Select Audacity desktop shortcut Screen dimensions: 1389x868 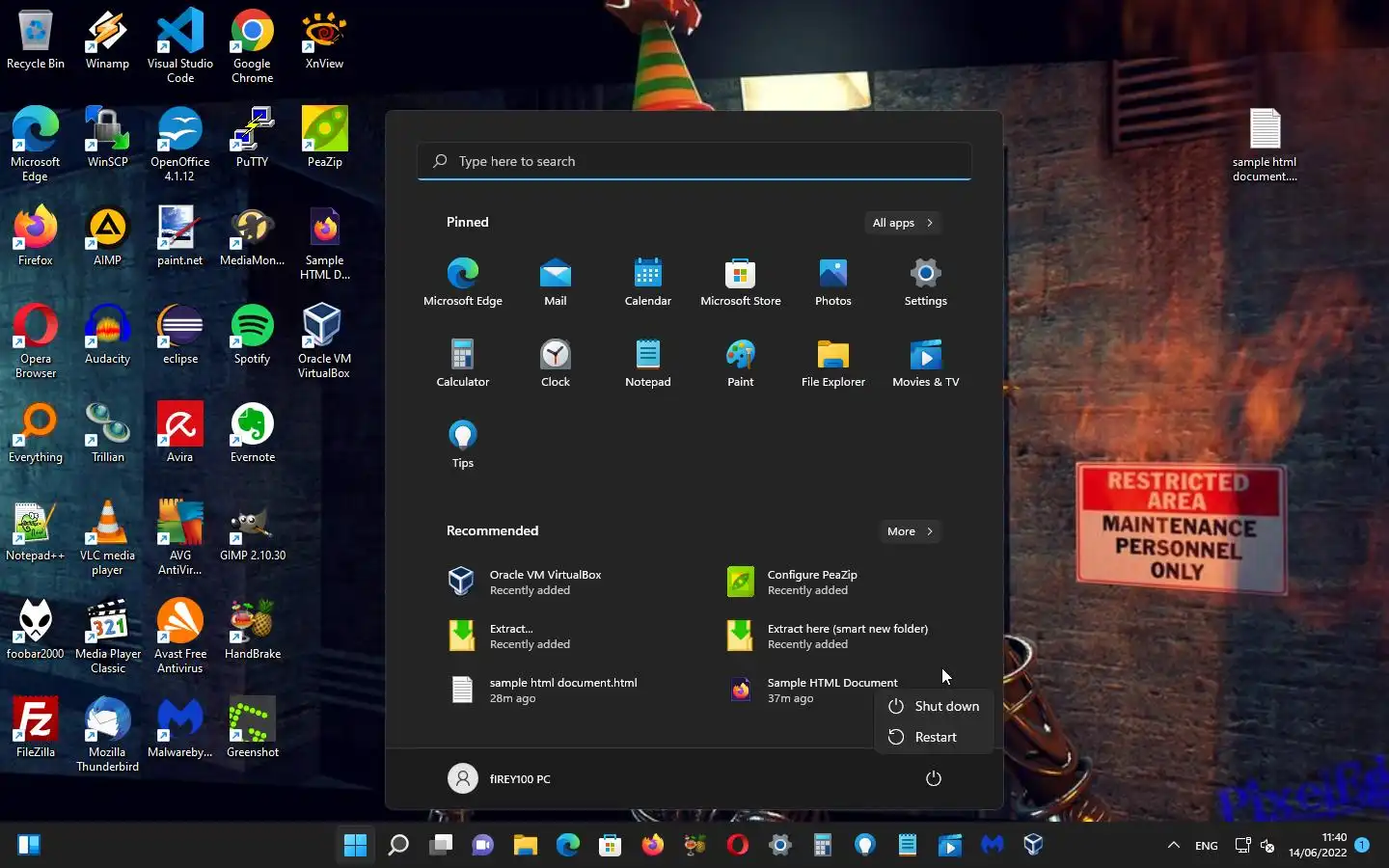tap(107, 335)
